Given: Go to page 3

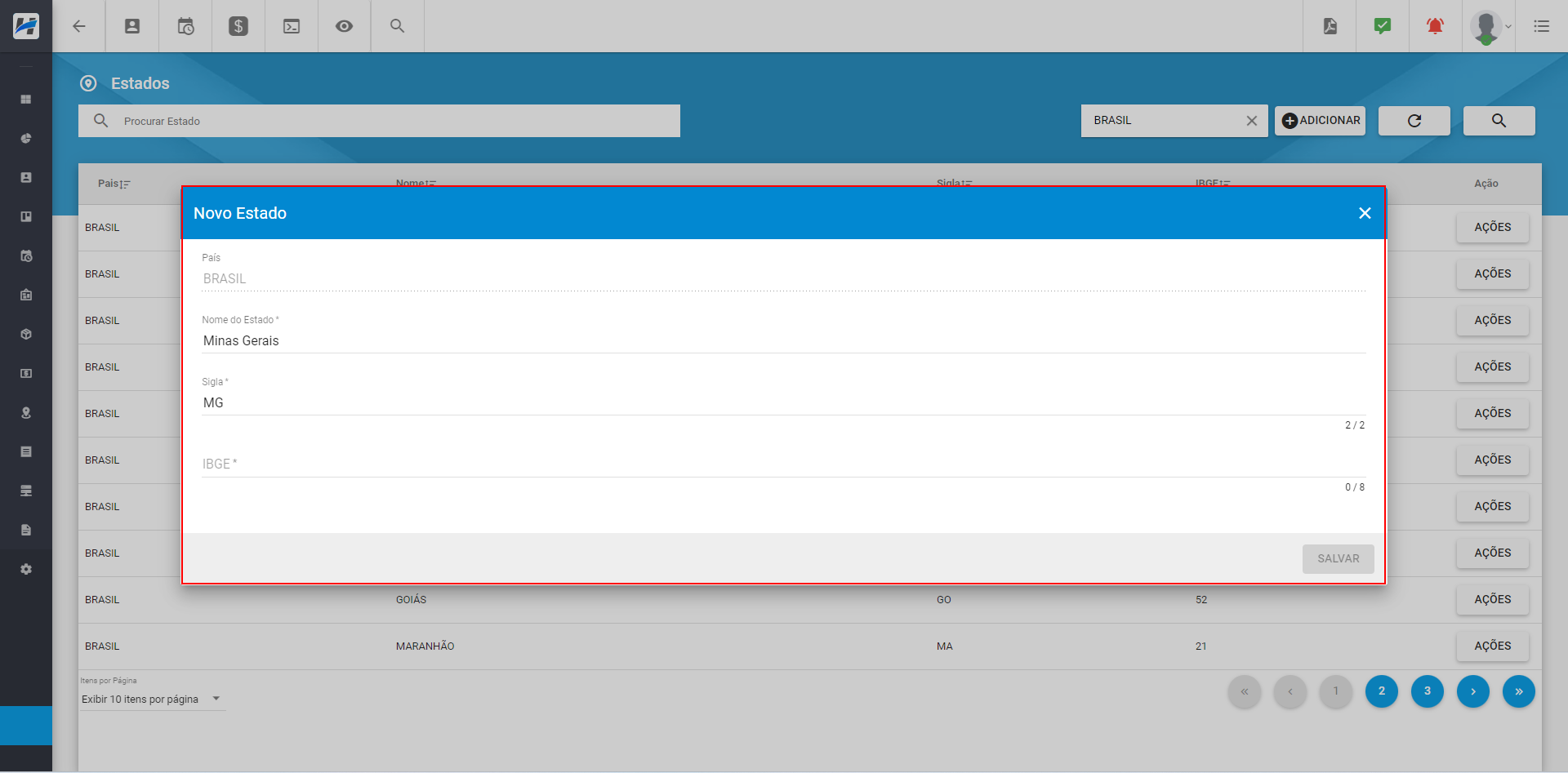Looking at the screenshot, I should click(x=1428, y=691).
